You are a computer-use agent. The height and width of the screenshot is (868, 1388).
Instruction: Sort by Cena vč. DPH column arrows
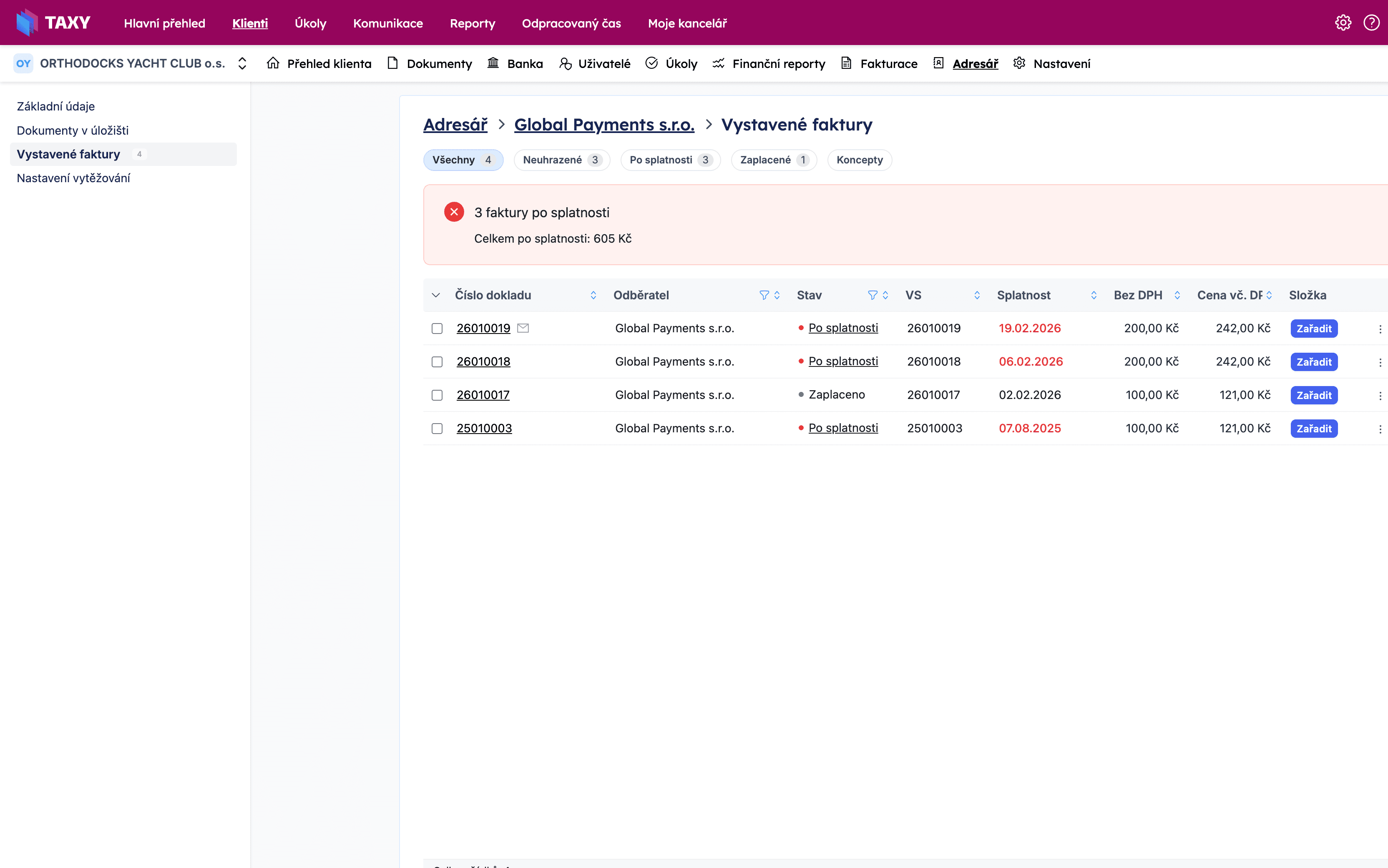coord(1269,295)
